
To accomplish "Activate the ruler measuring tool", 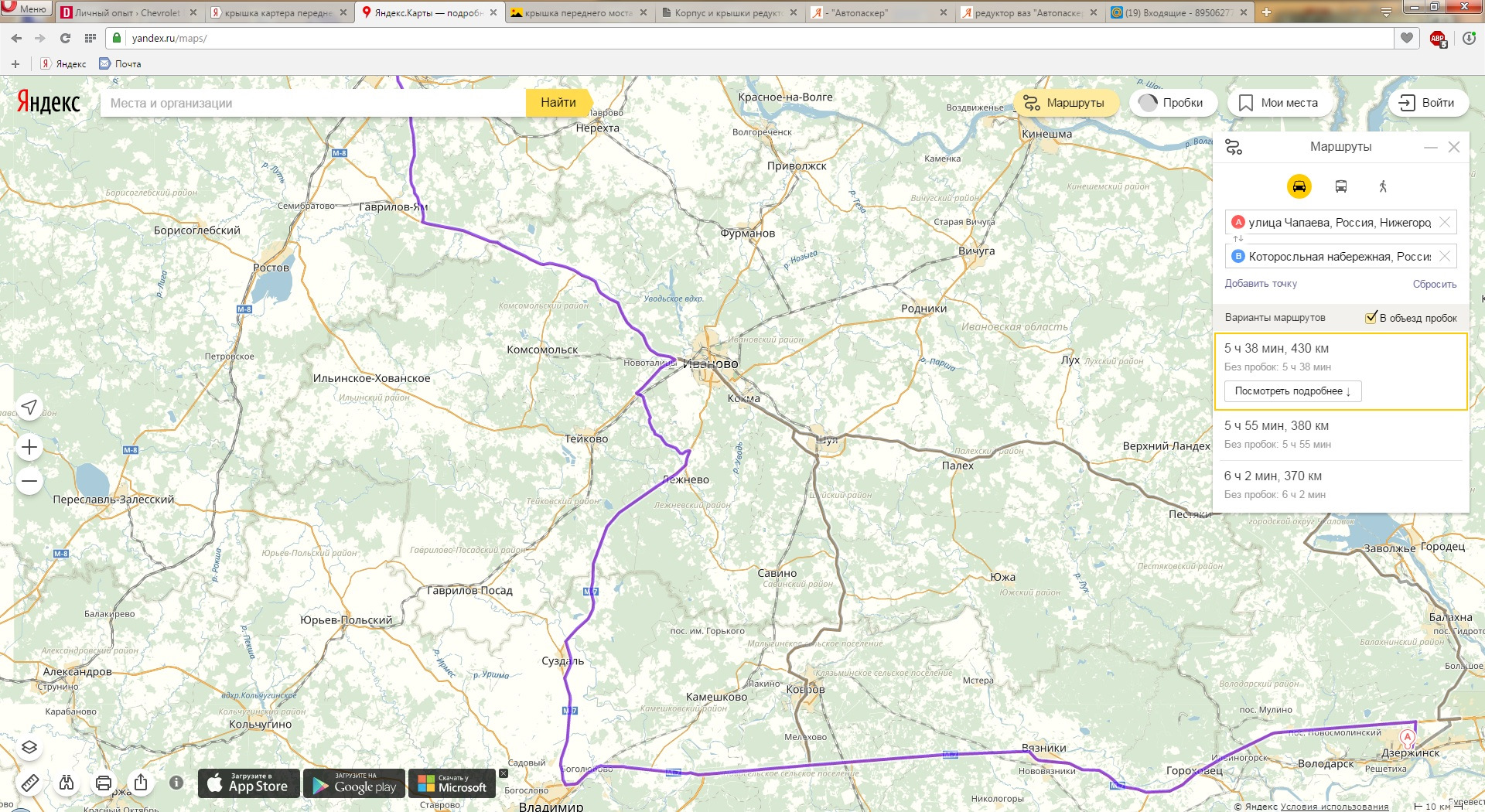I will click(29, 783).
